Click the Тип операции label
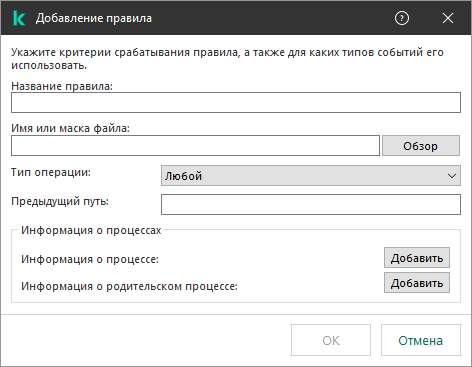This screenshot has width=472, height=367. [x=51, y=172]
